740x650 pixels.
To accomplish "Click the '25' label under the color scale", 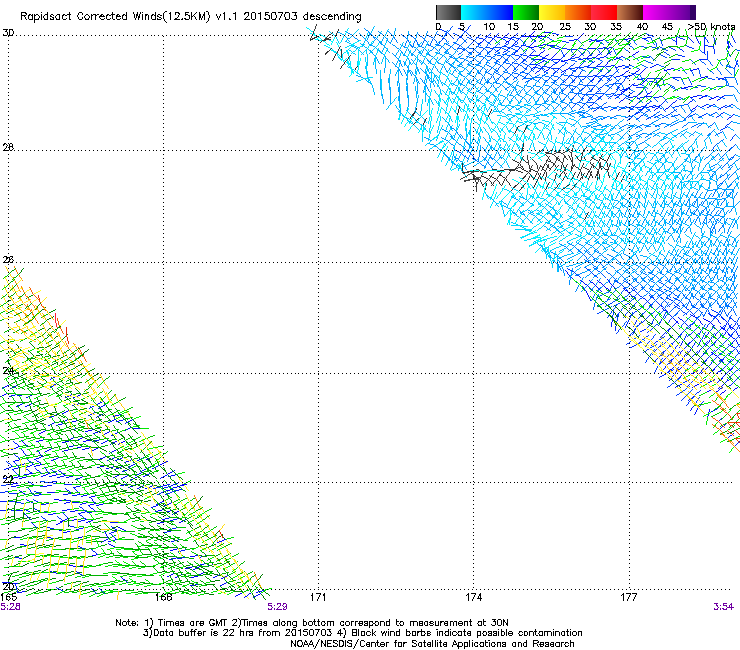I will point(565,27).
